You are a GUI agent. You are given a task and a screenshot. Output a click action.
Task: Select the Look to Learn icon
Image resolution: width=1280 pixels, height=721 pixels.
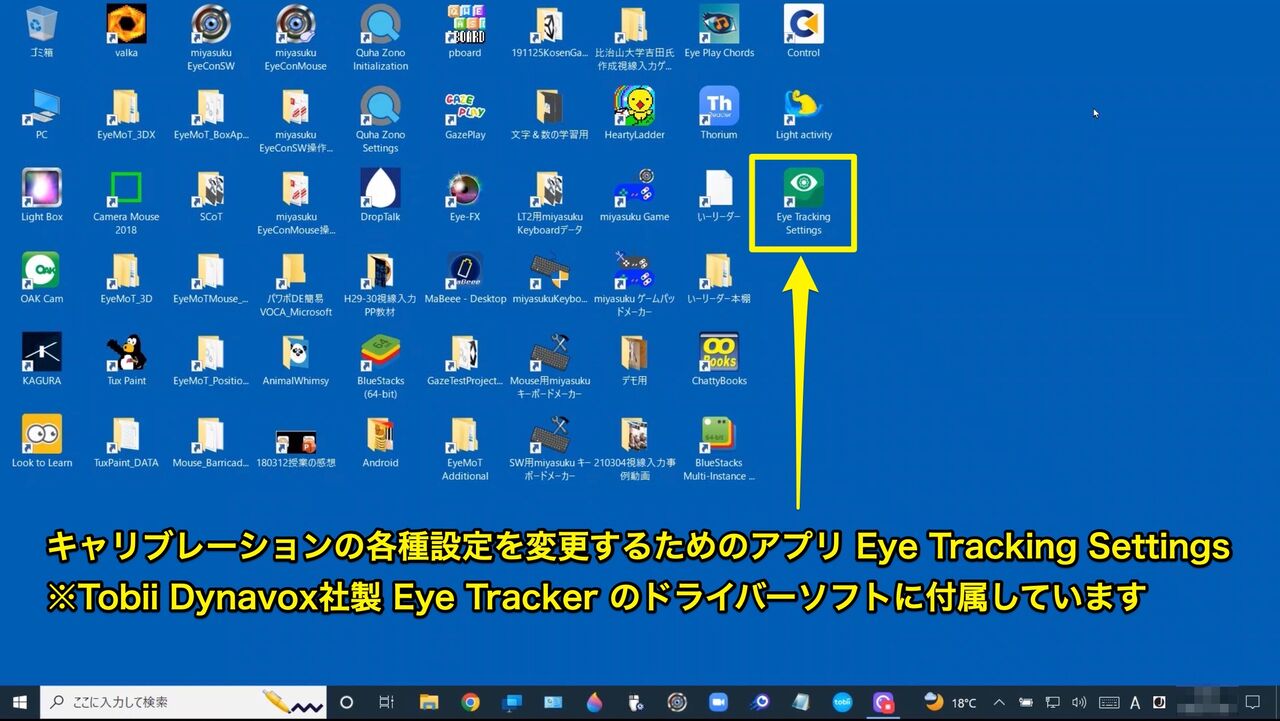click(42, 441)
